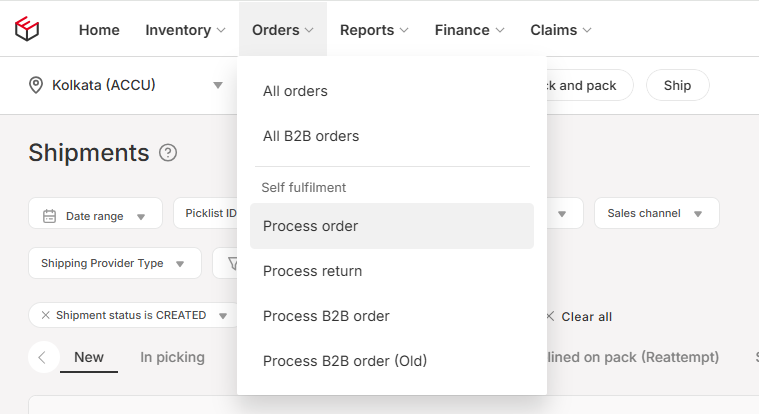Switch to the In picking tab

pyautogui.click(x=172, y=357)
